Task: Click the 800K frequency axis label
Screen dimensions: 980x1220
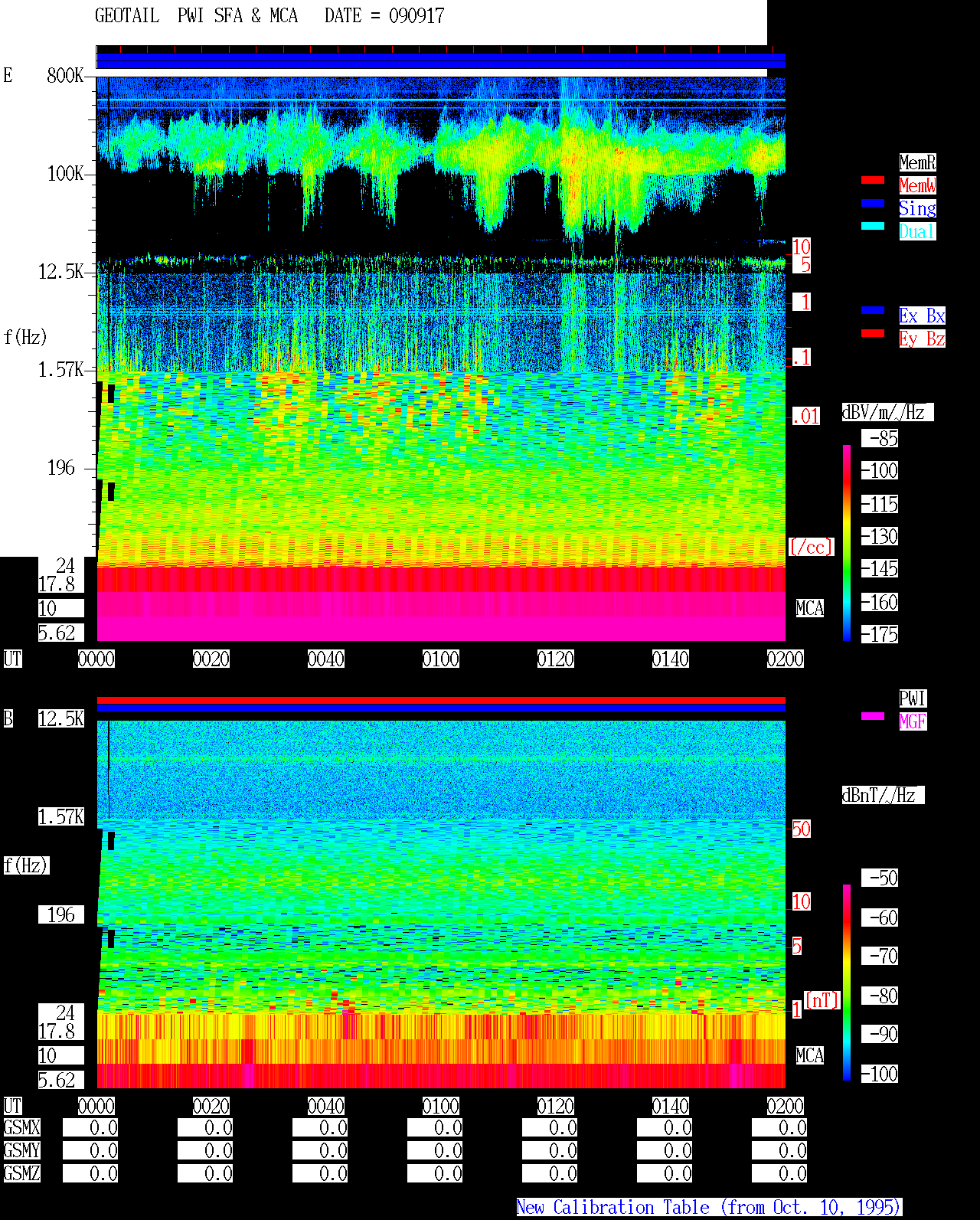Action: click(x=65, y=76)
